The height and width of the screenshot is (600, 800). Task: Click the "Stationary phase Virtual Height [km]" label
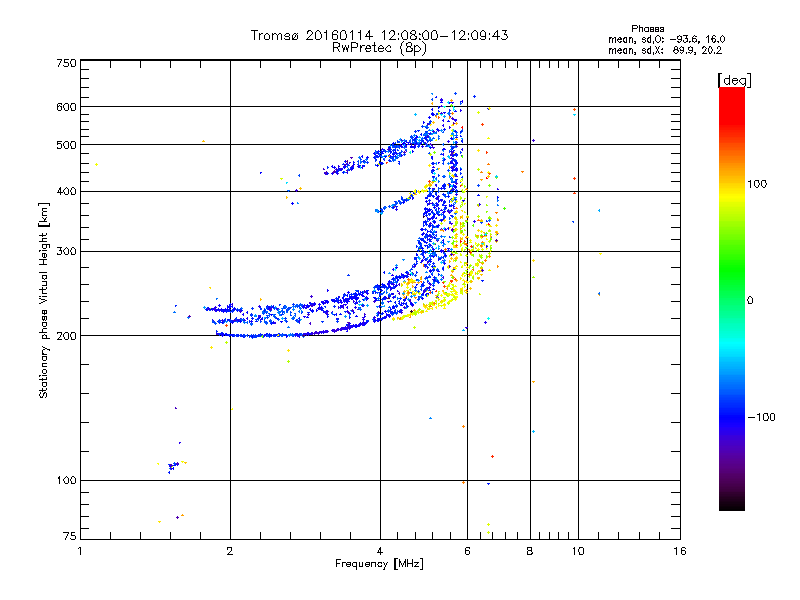(44, 300)
